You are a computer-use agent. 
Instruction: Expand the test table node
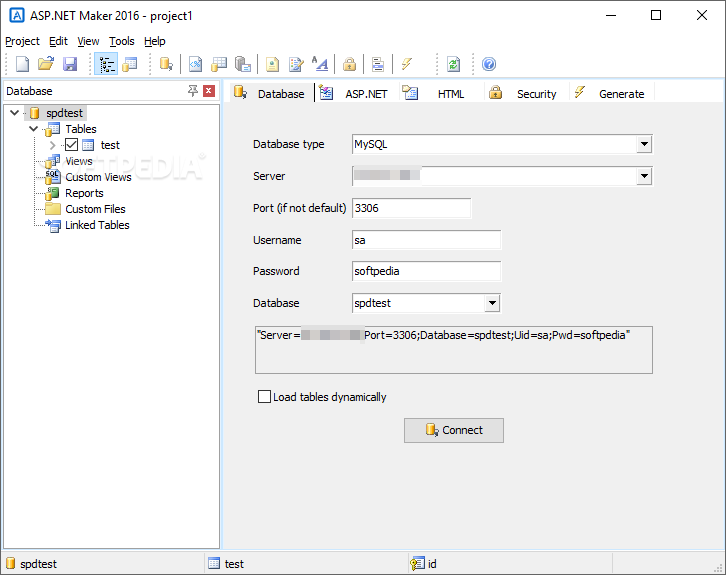click(x=52, y=145)
